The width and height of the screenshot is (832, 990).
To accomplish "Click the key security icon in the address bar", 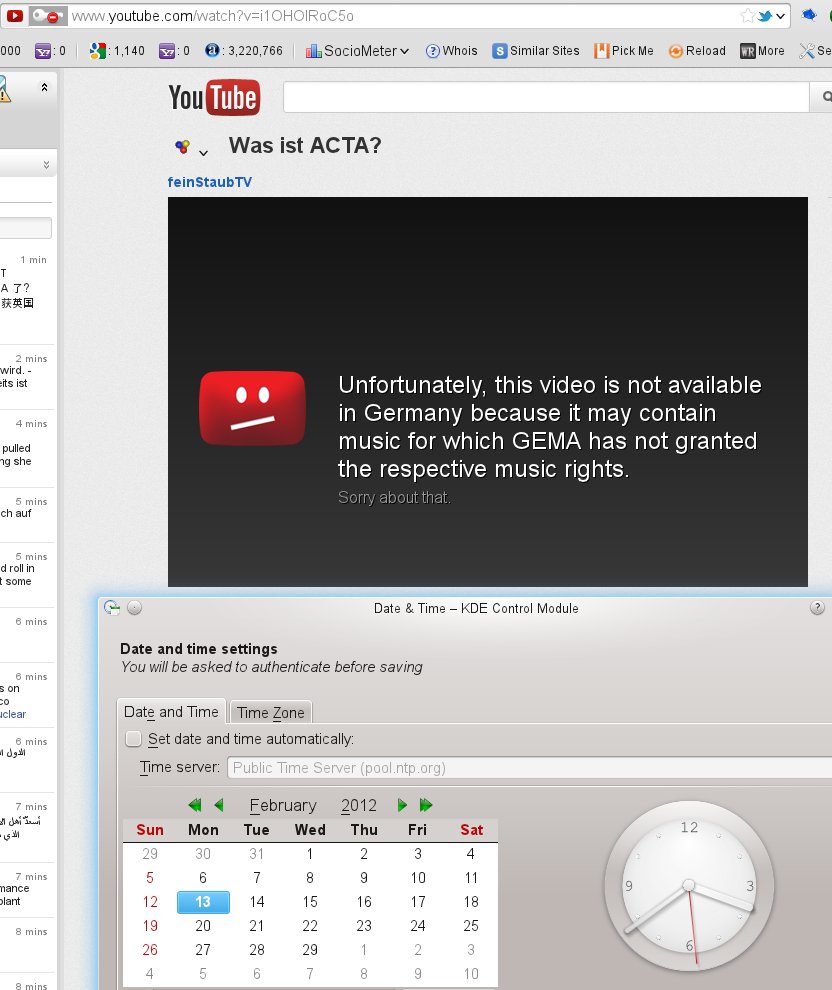I will 47,16.
